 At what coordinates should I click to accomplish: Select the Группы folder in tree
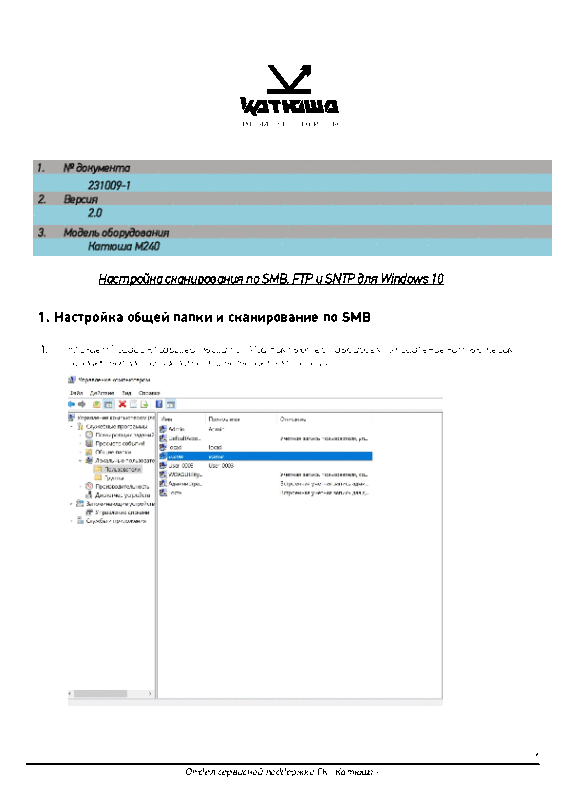(110, 478)
